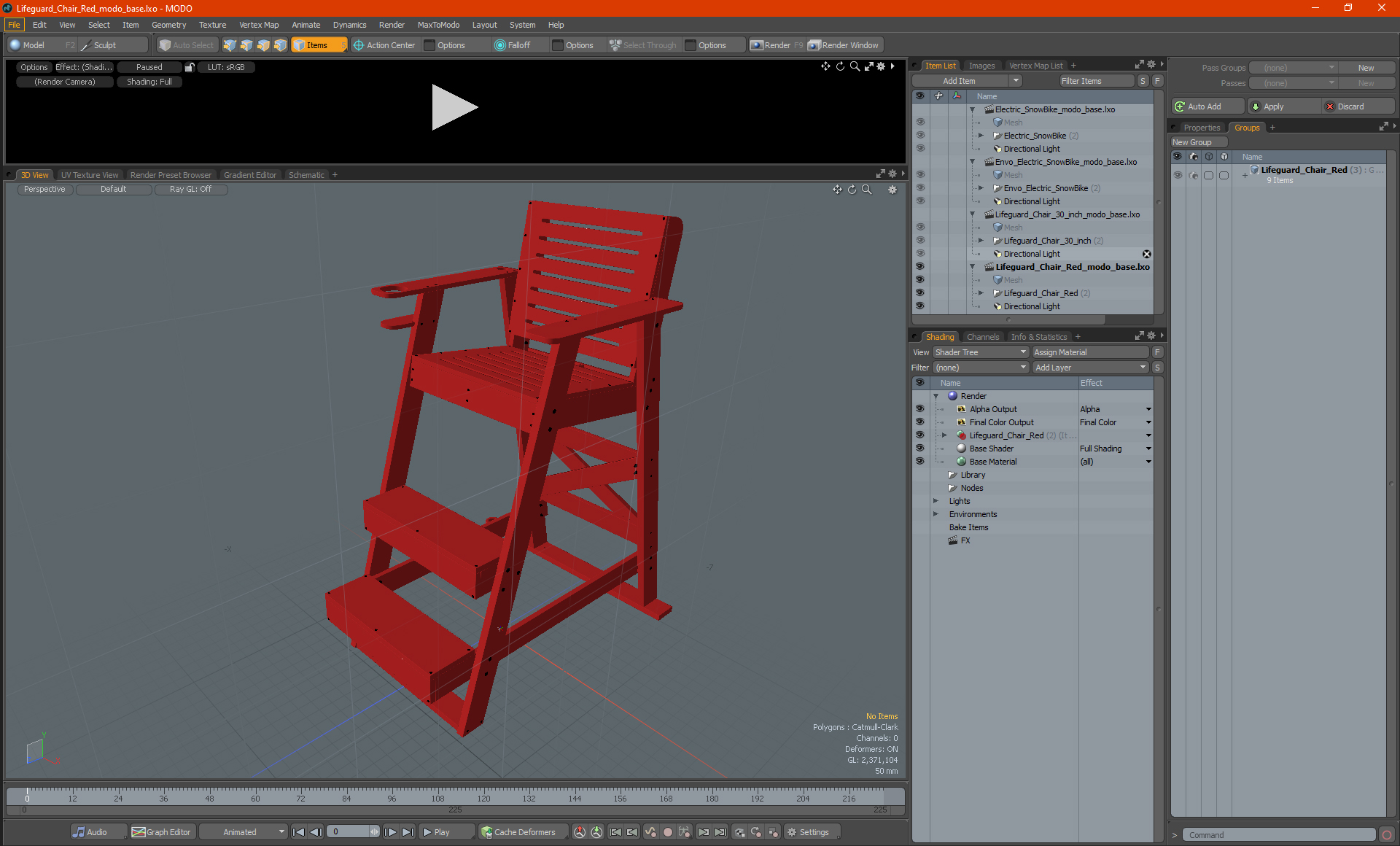The height and width of the screenshot is (846, 1400).
Task: Click the Select Through icon in toolbar
Action: click(615, 45)
